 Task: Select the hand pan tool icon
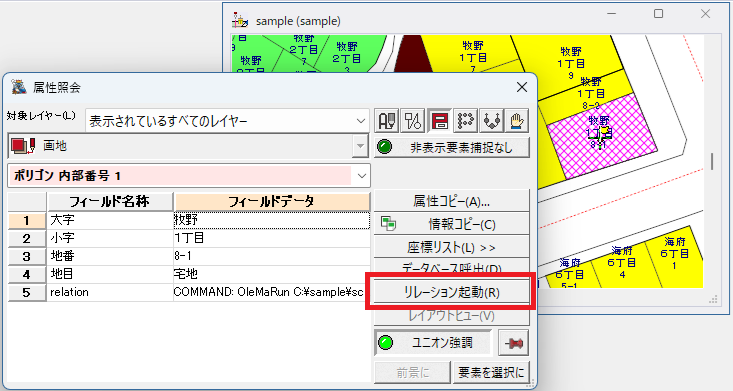[x=517, y=121]
